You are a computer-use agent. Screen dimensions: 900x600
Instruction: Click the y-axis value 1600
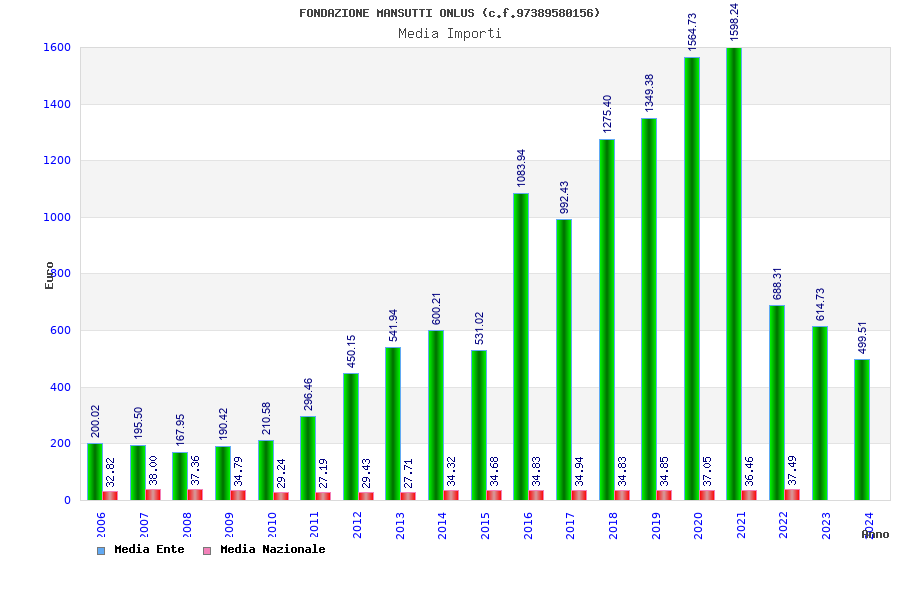coord(57,48)
